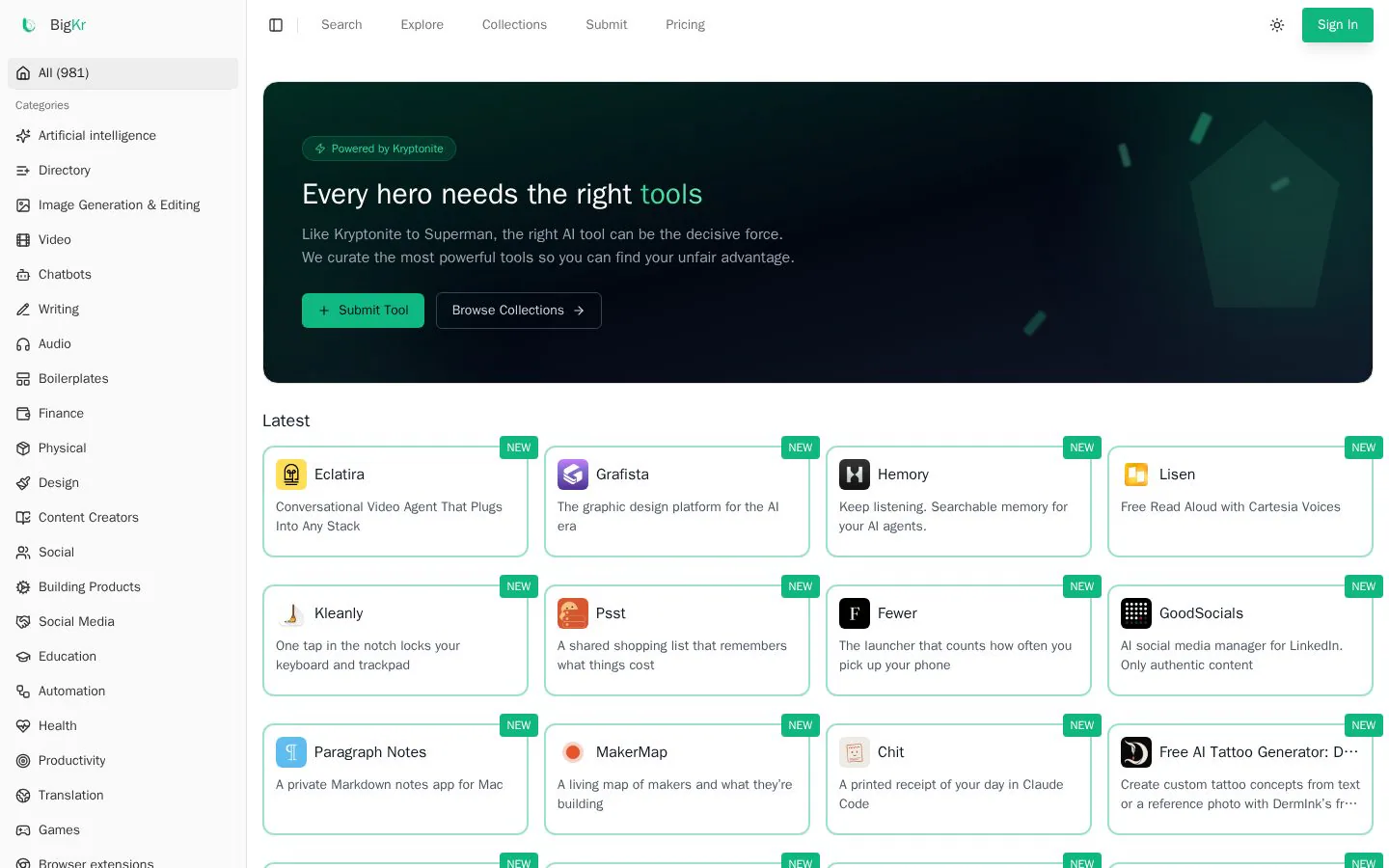Open the Grafista app icon

(x=573, y=475)
